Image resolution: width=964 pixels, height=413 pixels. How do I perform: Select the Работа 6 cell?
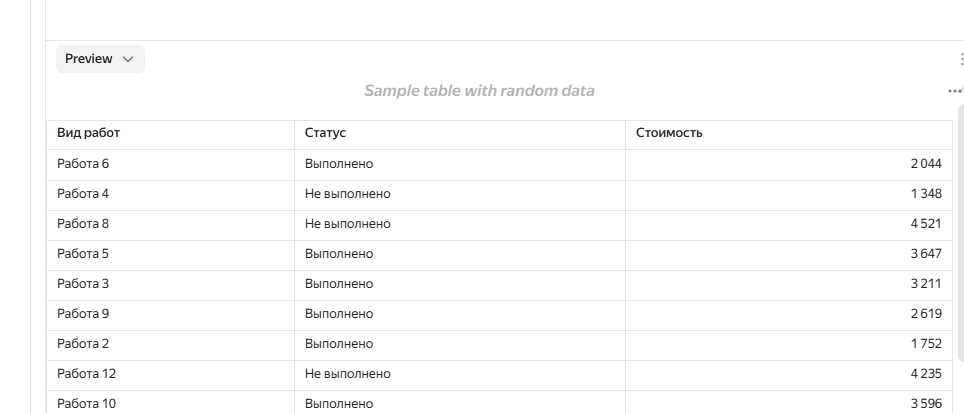(170, 164)
